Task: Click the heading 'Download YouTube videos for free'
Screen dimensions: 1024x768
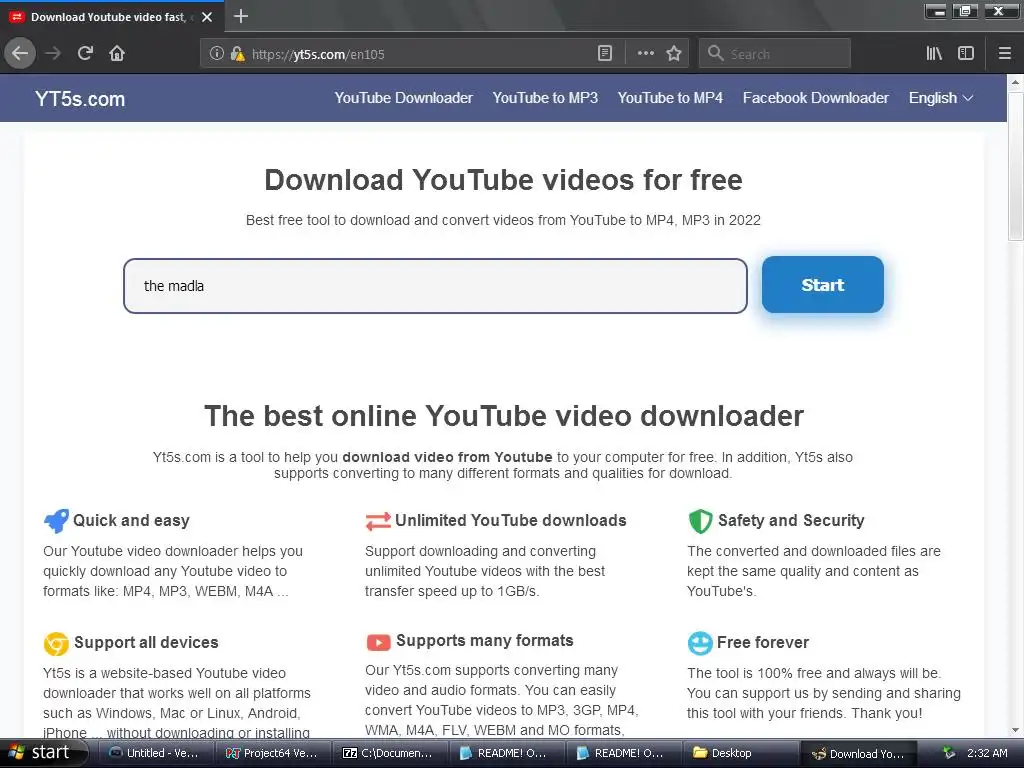Action: [x=504, y=180]
